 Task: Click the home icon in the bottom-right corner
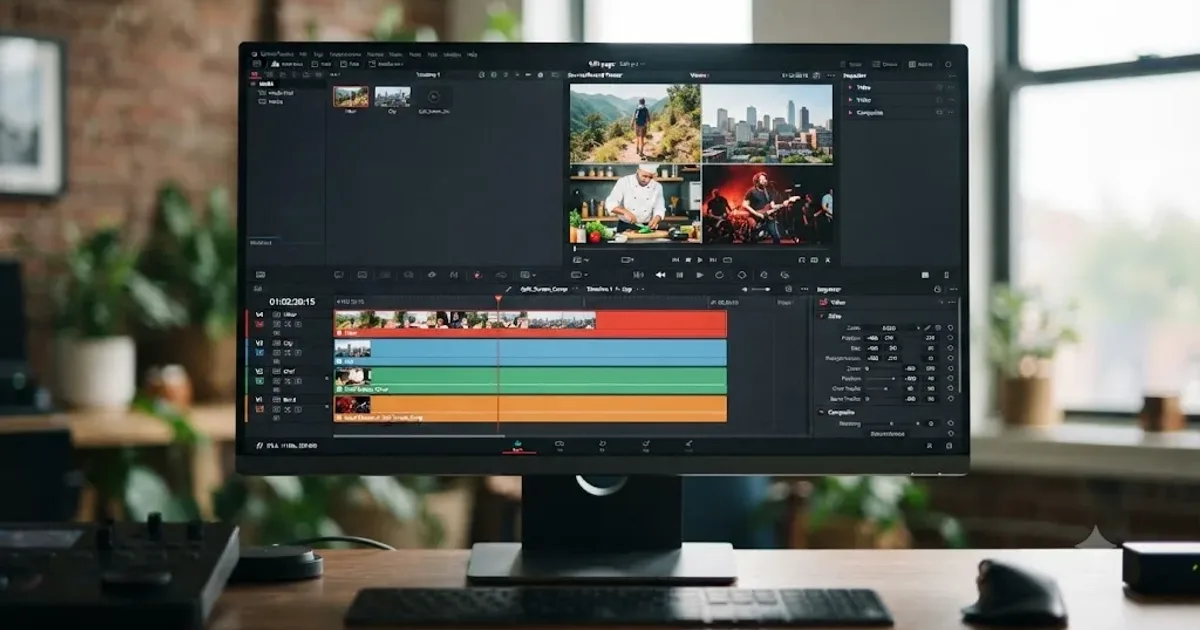928,445
